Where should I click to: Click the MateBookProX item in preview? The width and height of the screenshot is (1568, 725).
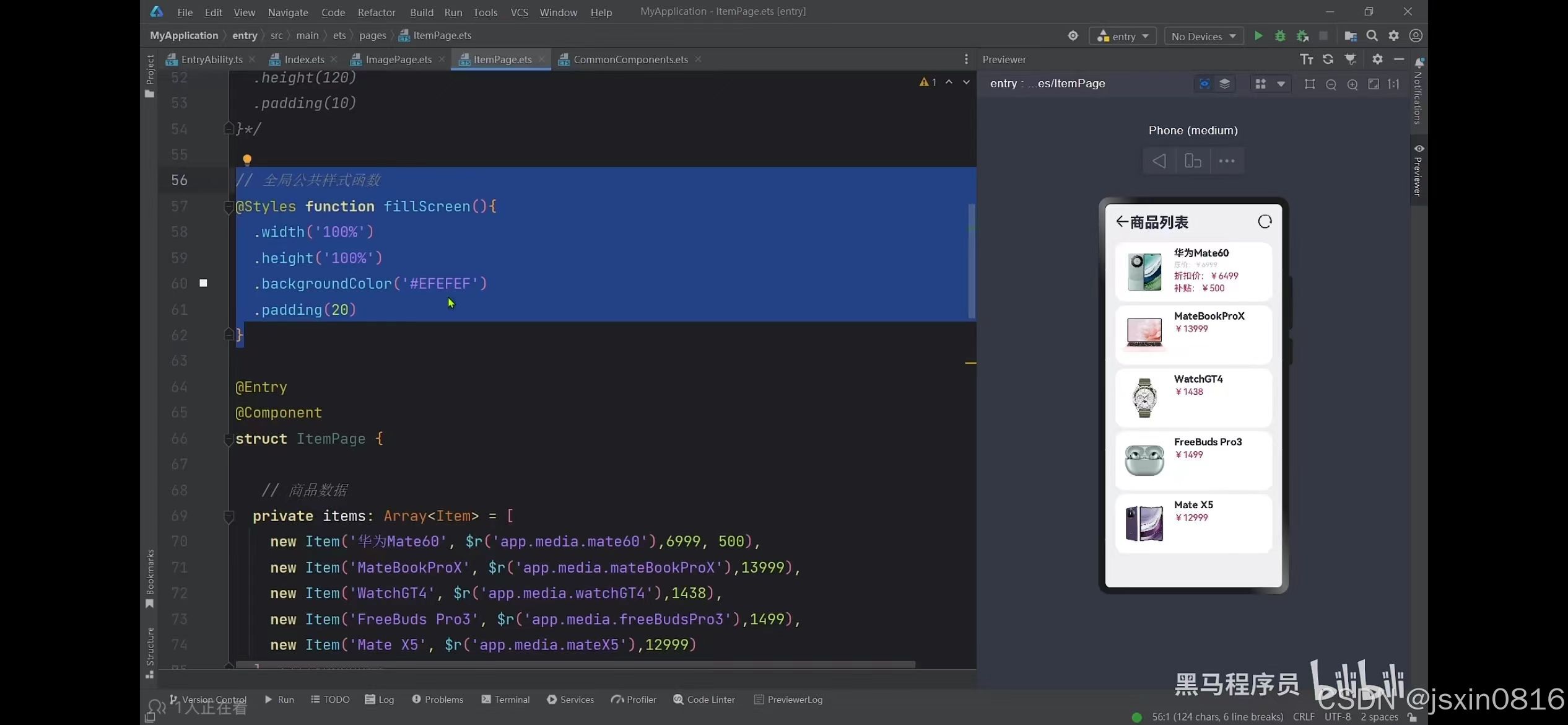(x=1193, y=334)
